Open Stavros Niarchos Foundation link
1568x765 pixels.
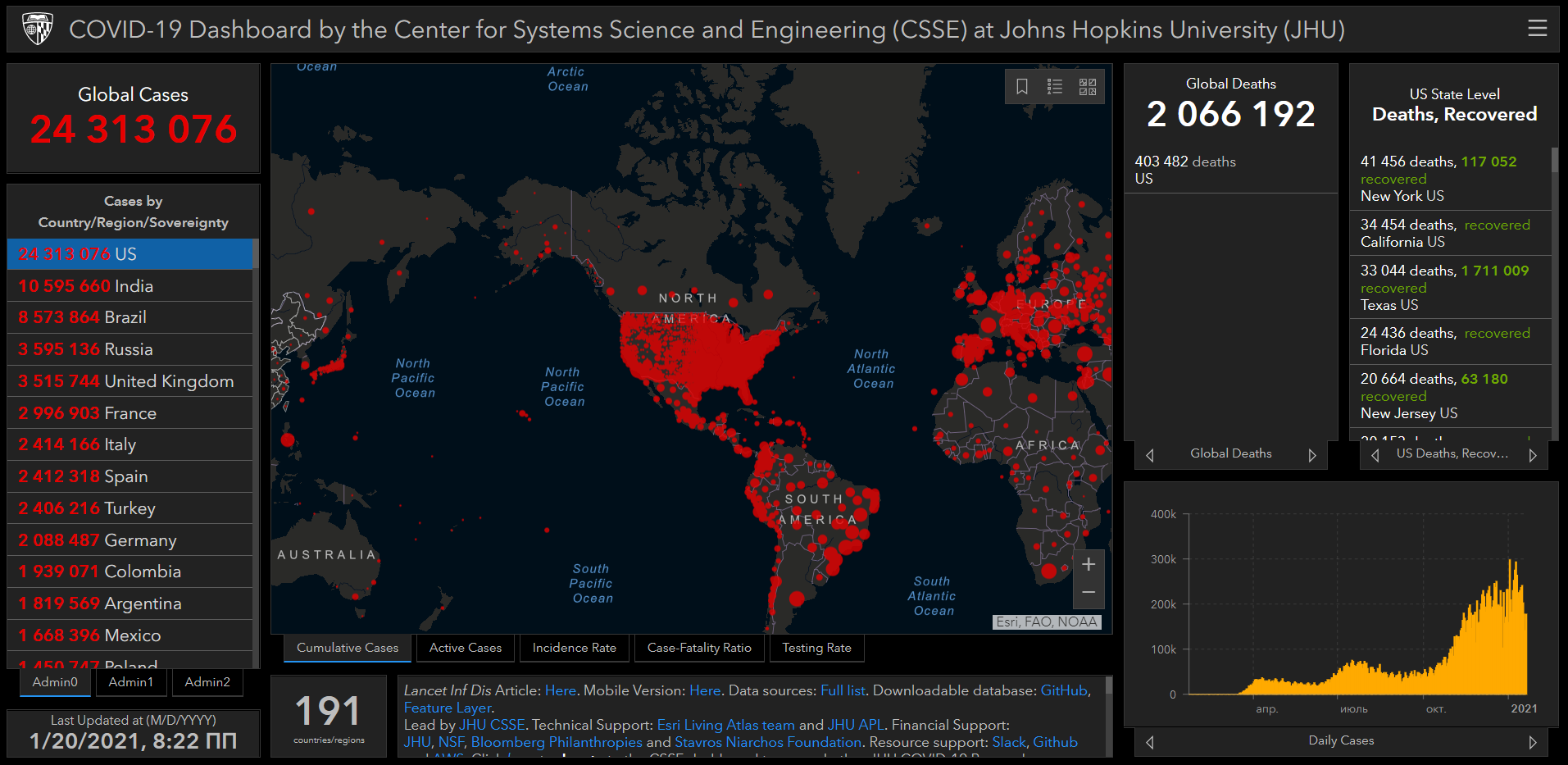[x=768, y=742]
